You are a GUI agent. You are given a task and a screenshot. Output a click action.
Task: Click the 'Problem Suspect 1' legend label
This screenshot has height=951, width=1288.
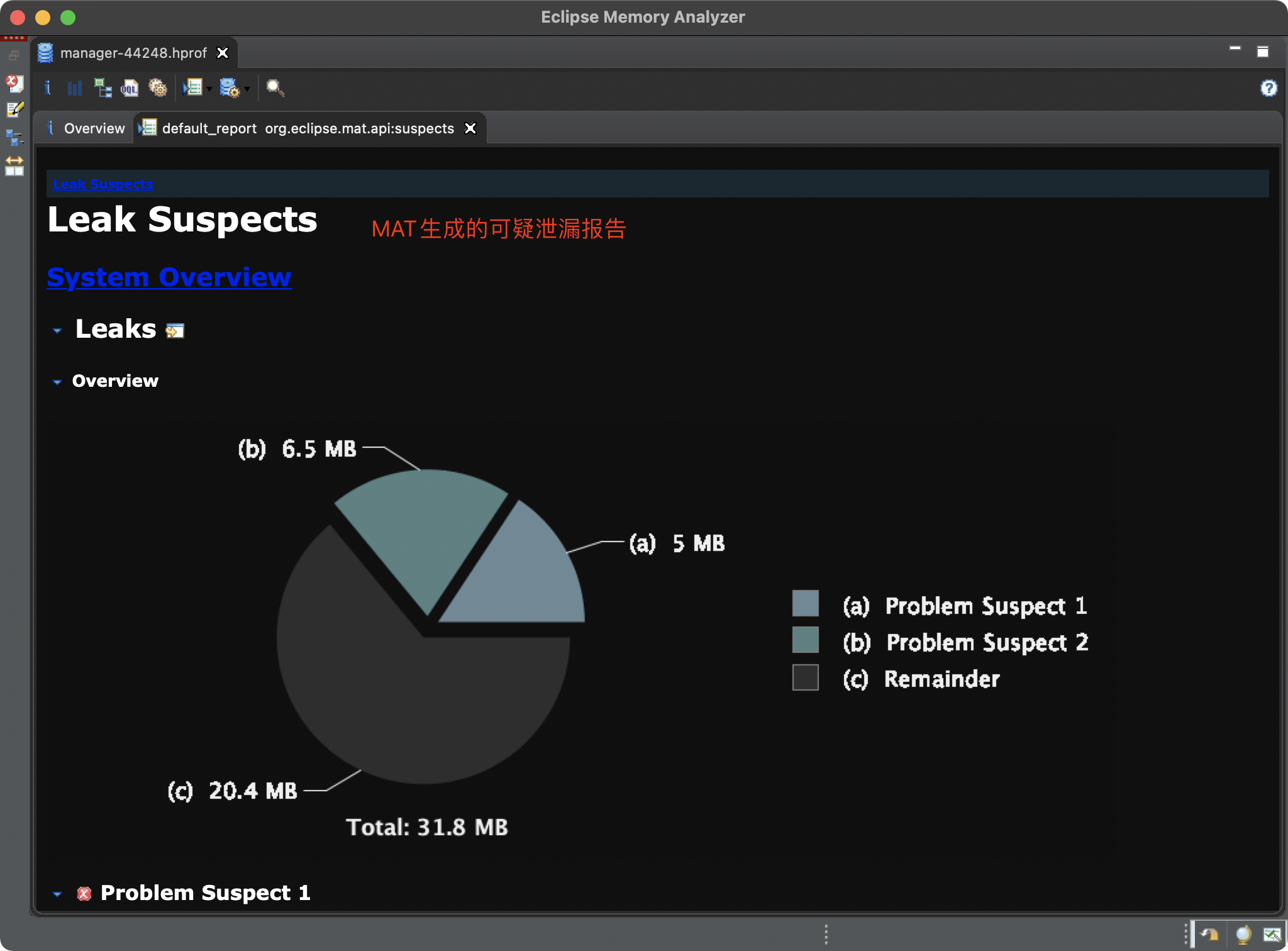pyautogui.click(x=986, y=606)
